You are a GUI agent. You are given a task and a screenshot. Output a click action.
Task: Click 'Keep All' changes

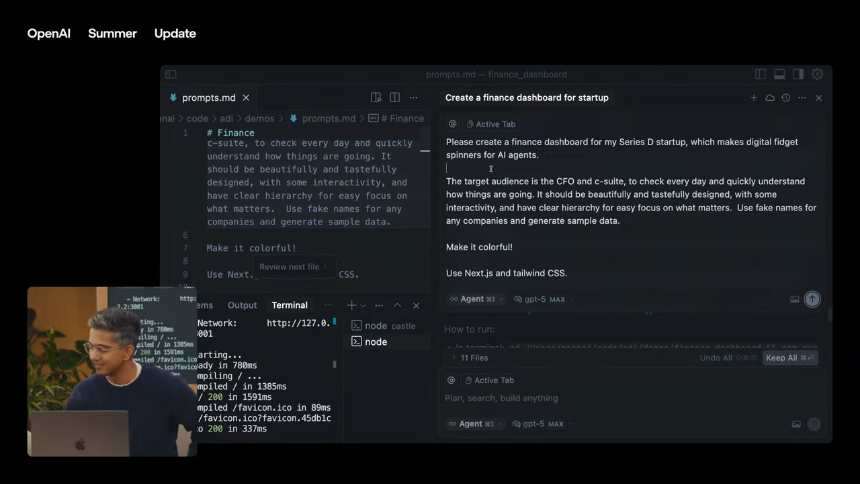(790, 358)
